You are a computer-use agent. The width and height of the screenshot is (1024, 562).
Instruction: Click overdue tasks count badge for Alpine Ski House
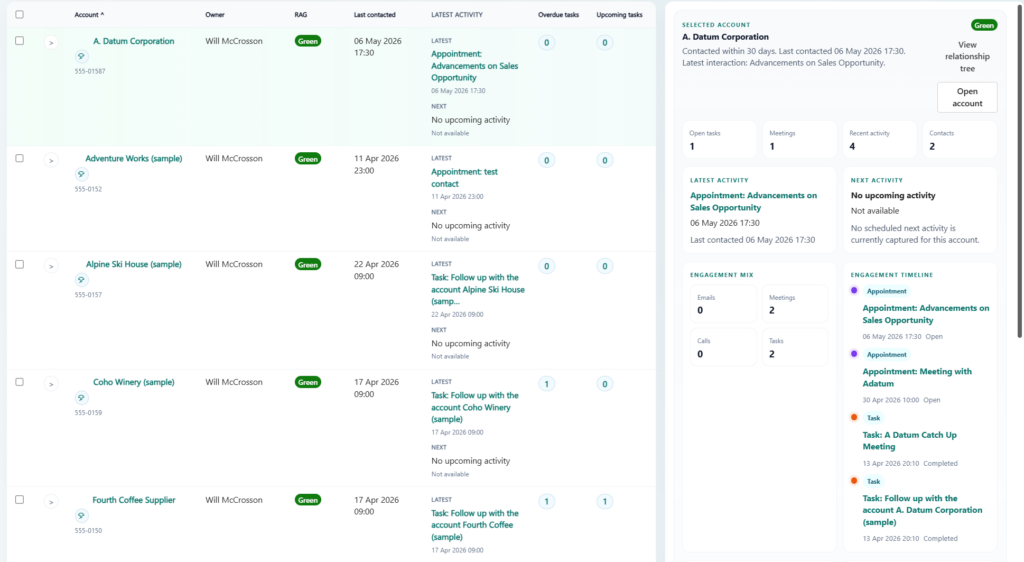[547, 266]
